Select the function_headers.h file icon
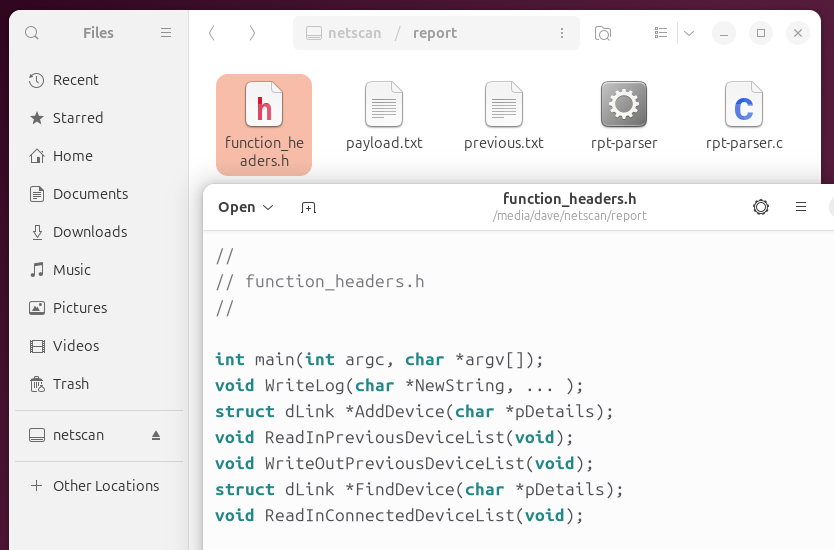The width and height of the screenshot is (834, 550). (x=264, y=104)
